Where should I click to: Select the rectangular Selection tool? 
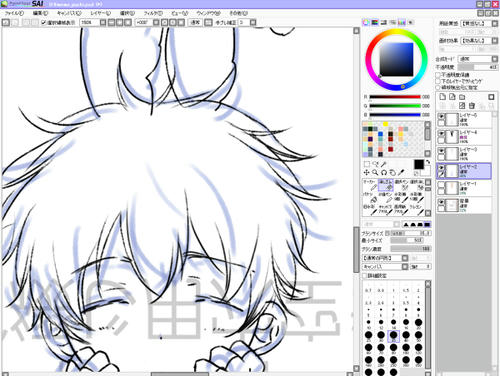pos(367,164)
